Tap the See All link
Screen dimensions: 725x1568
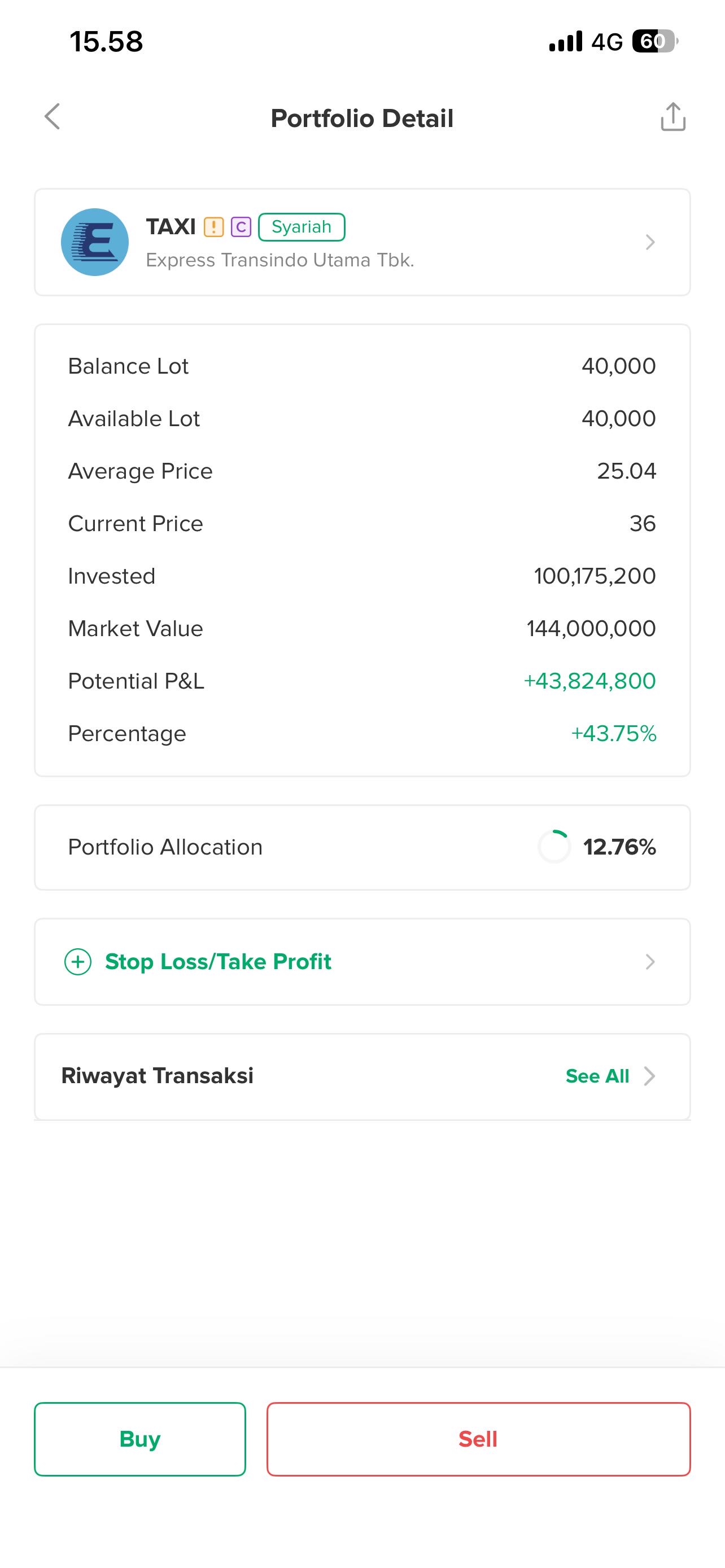(597, 1076)
